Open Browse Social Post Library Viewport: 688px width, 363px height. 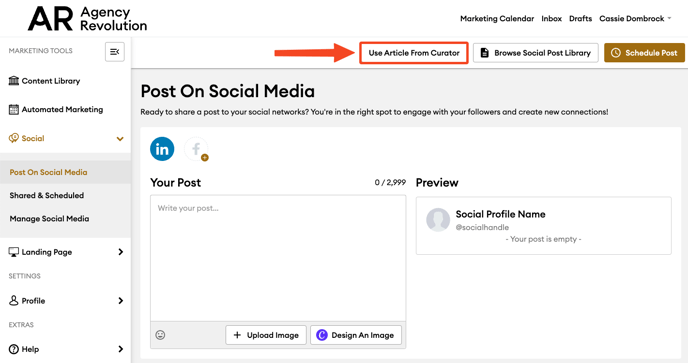[x=535, y=53]
